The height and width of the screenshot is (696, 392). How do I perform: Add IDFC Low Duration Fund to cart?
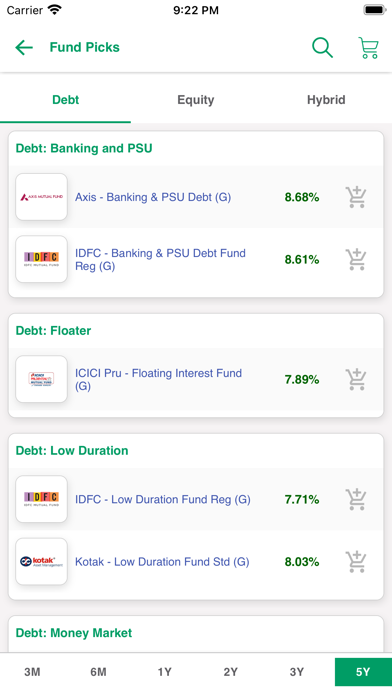pyautogui.click(x=356, y=499)
